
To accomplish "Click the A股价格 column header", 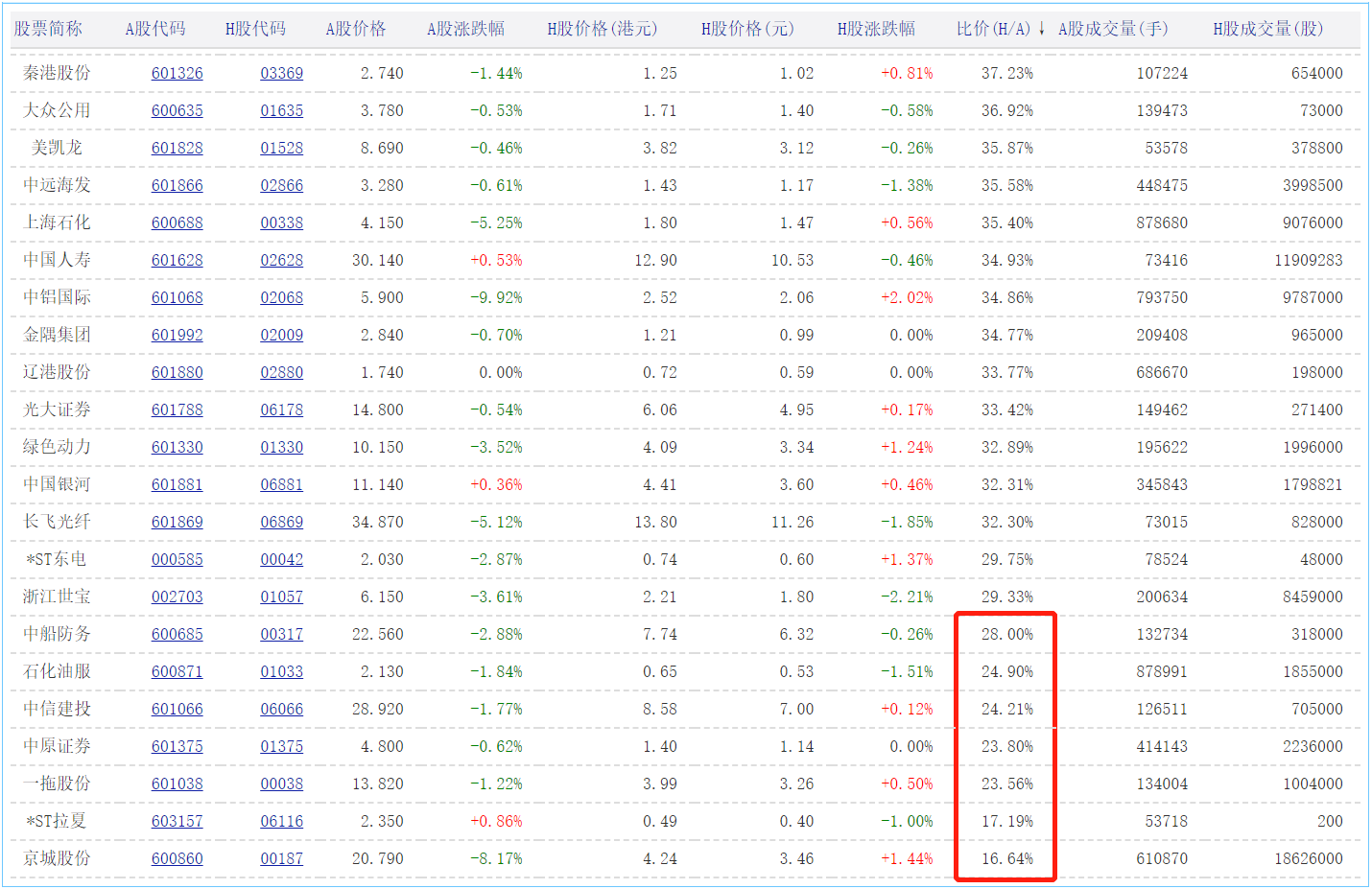I will pos(356,29).
